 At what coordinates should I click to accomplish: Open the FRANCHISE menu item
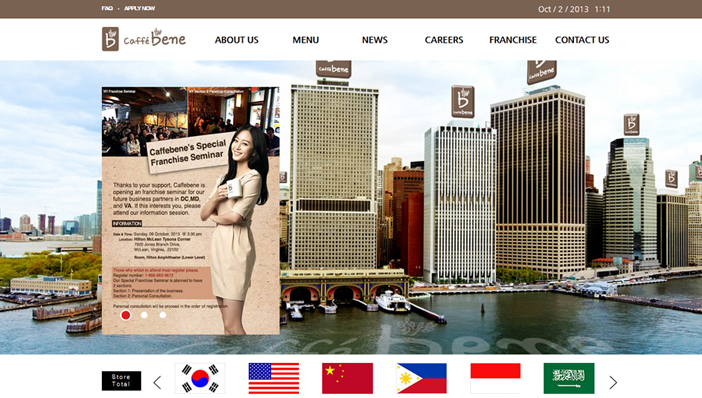coord(513,40)
